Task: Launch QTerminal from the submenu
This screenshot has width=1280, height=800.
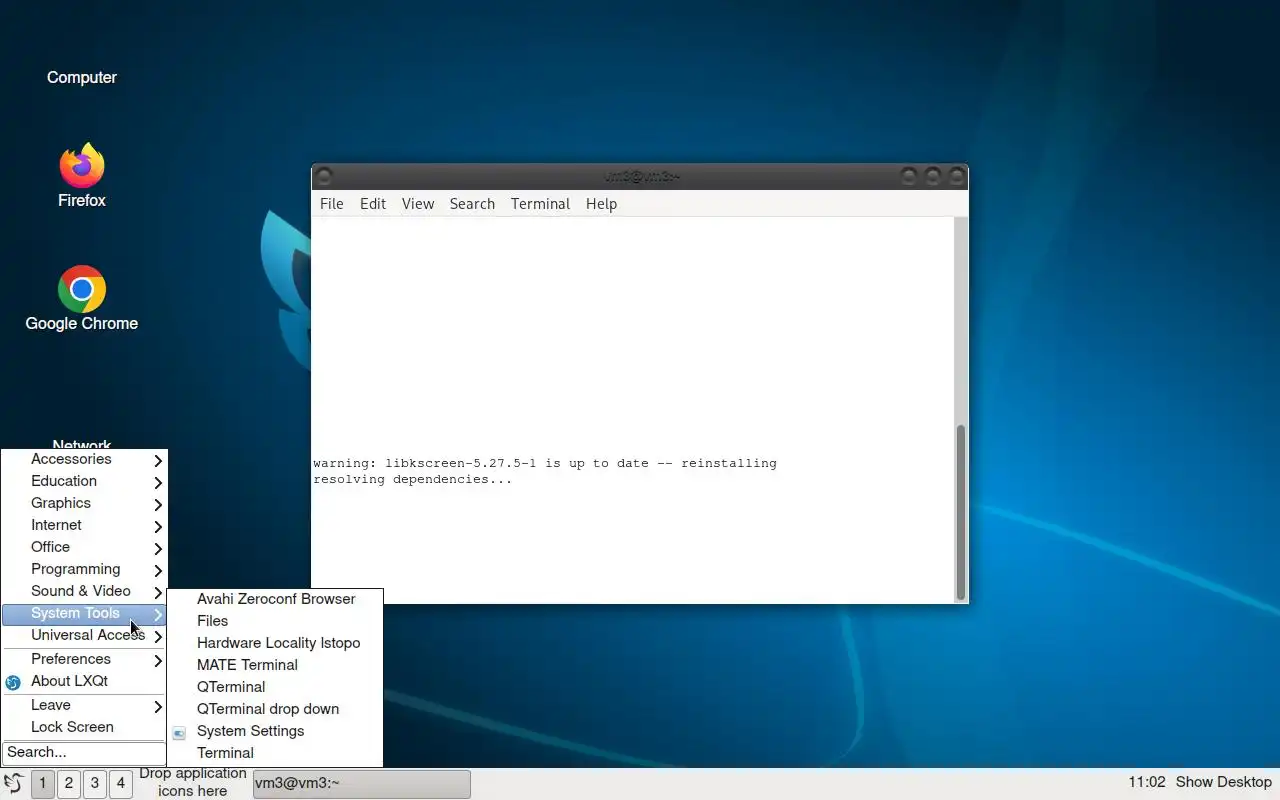Action: pyautogui.click(x=275, y=687)
